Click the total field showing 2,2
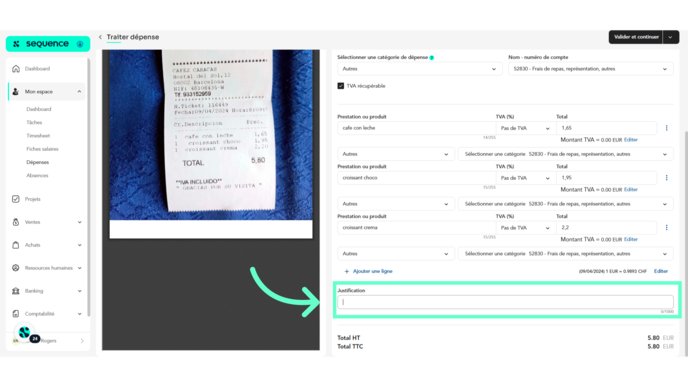Image resolution: width=688 pixels, height=387 pixels. point(606,228)
